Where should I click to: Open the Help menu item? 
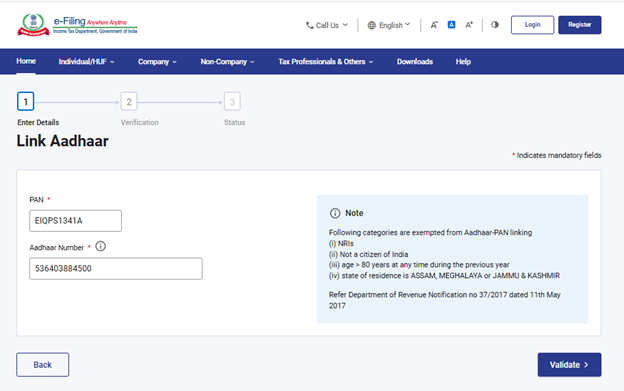click(x=463, y=62)
